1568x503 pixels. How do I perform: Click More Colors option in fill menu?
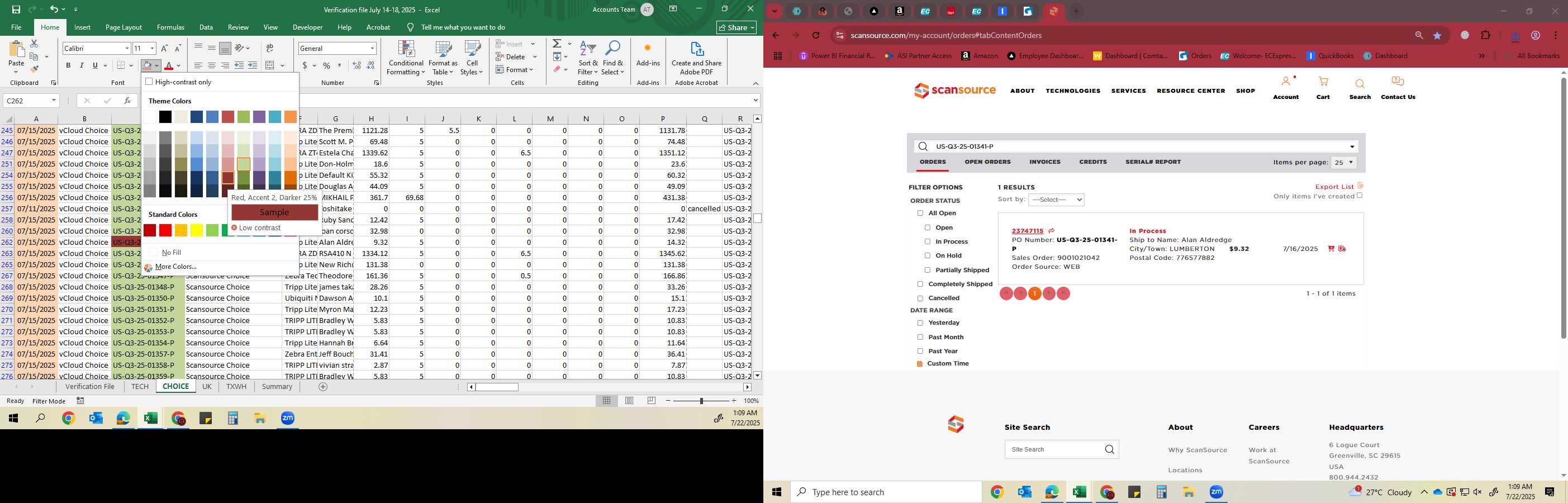point(176,267)
